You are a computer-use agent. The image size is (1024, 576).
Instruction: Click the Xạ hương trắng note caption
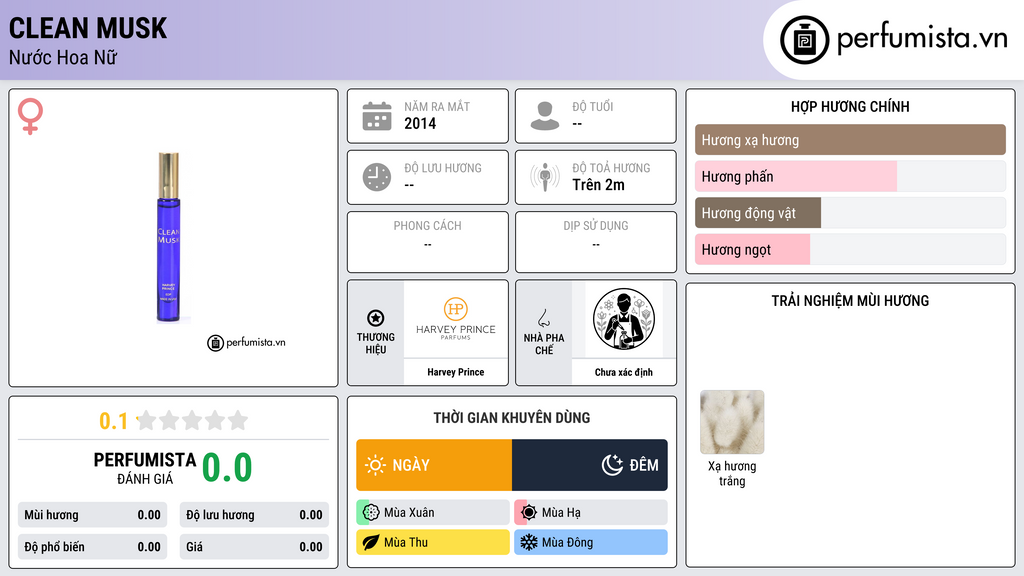point(732,473)
